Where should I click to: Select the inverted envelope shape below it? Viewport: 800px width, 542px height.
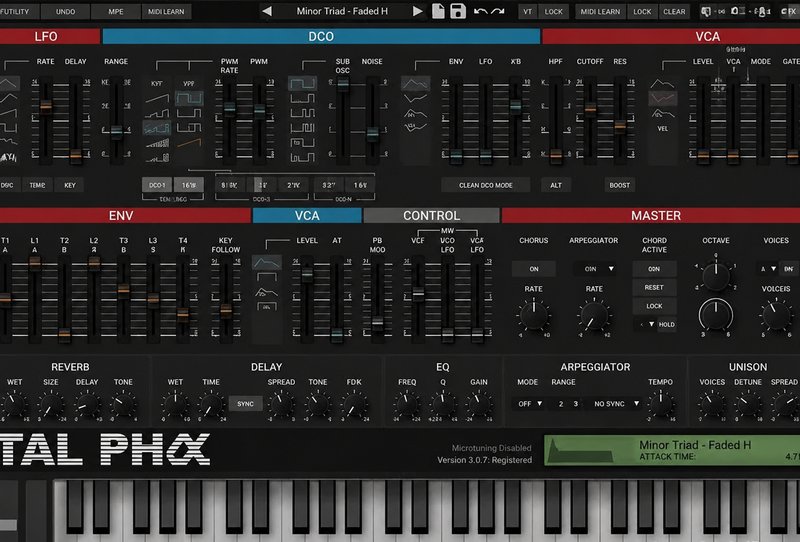coord(415,98)
